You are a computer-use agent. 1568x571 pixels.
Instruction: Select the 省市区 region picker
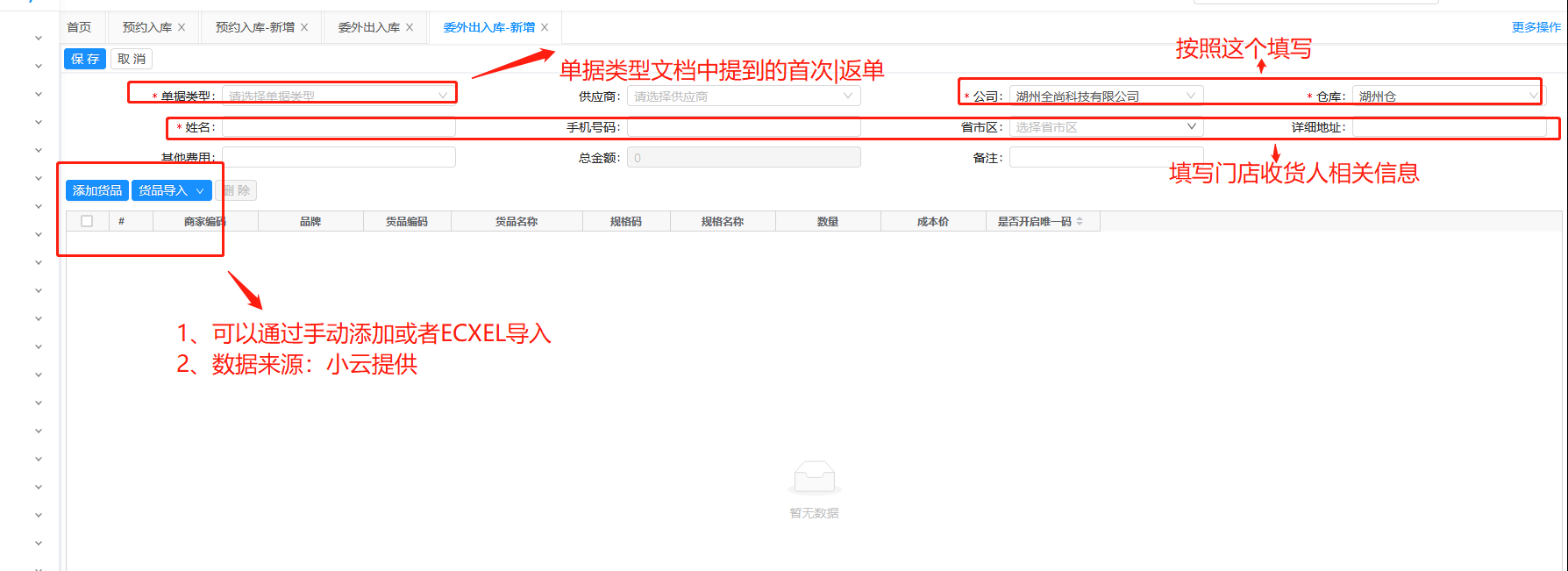click(1105, 127)
